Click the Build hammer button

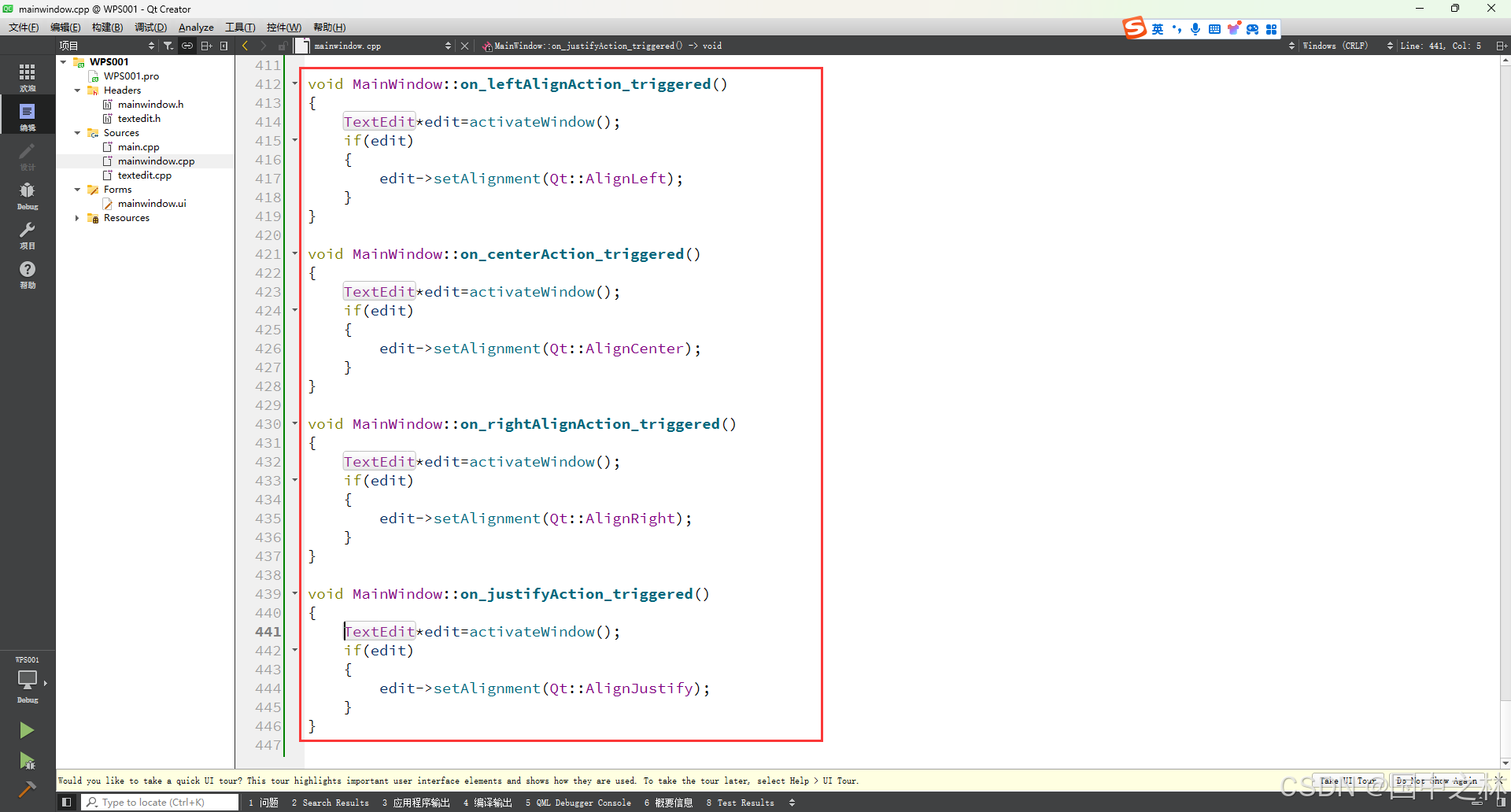(27, 789)
